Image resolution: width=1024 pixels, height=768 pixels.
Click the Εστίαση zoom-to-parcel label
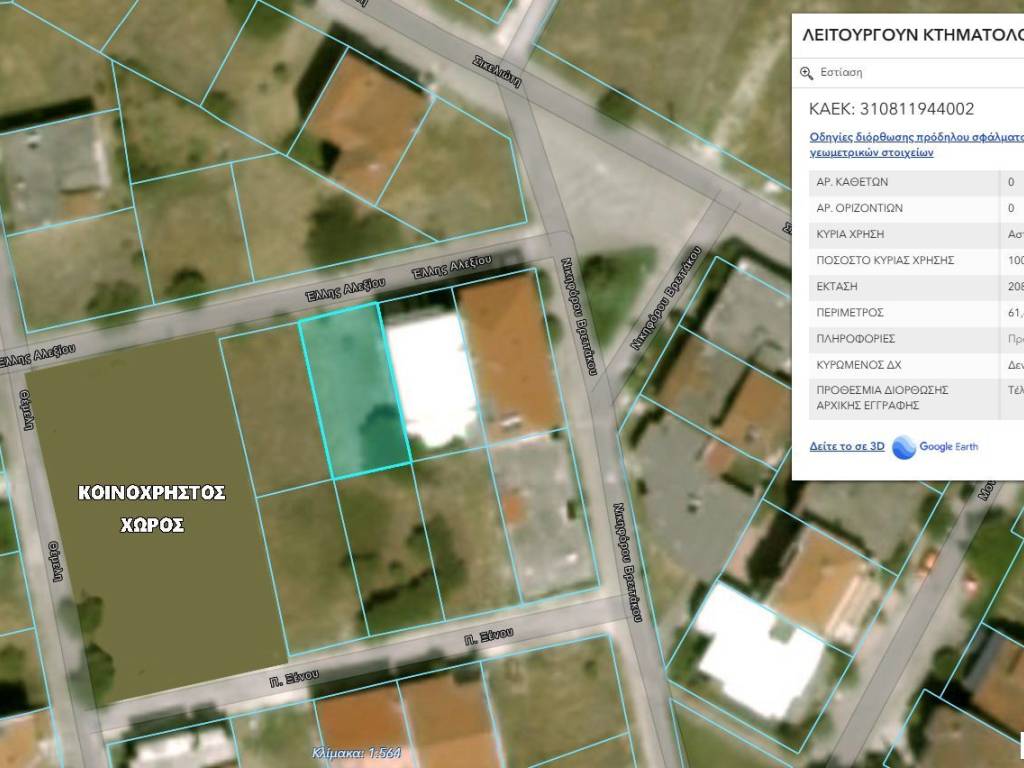841,73
